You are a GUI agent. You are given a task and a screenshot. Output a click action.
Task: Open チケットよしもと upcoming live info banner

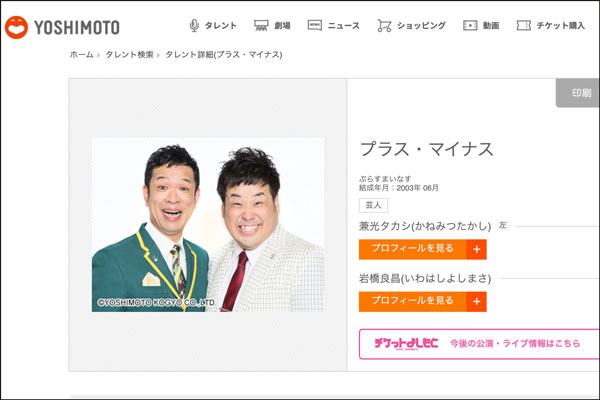[478, 343]
